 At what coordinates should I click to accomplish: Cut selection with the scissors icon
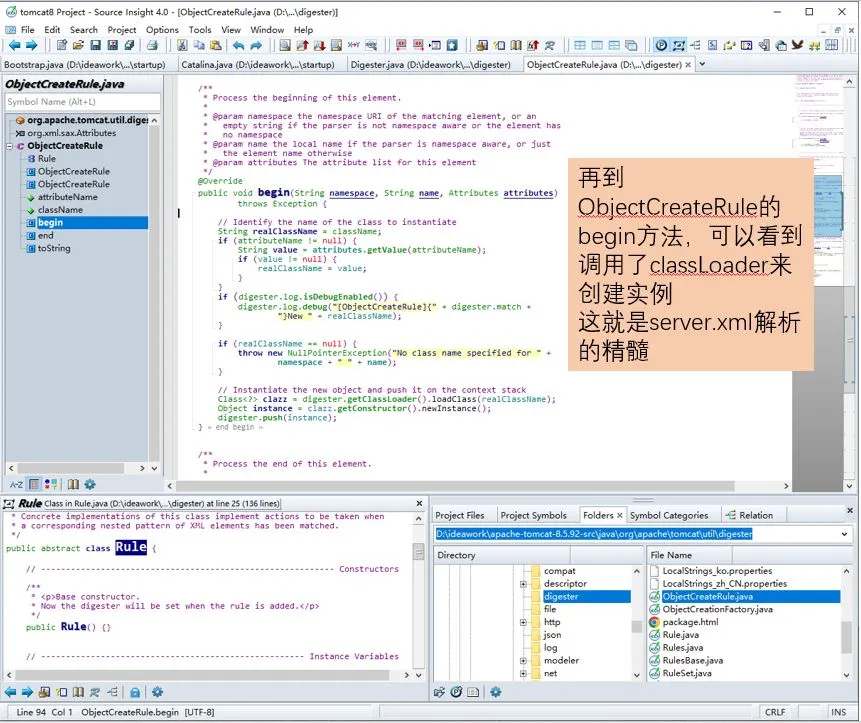(182, 45)
